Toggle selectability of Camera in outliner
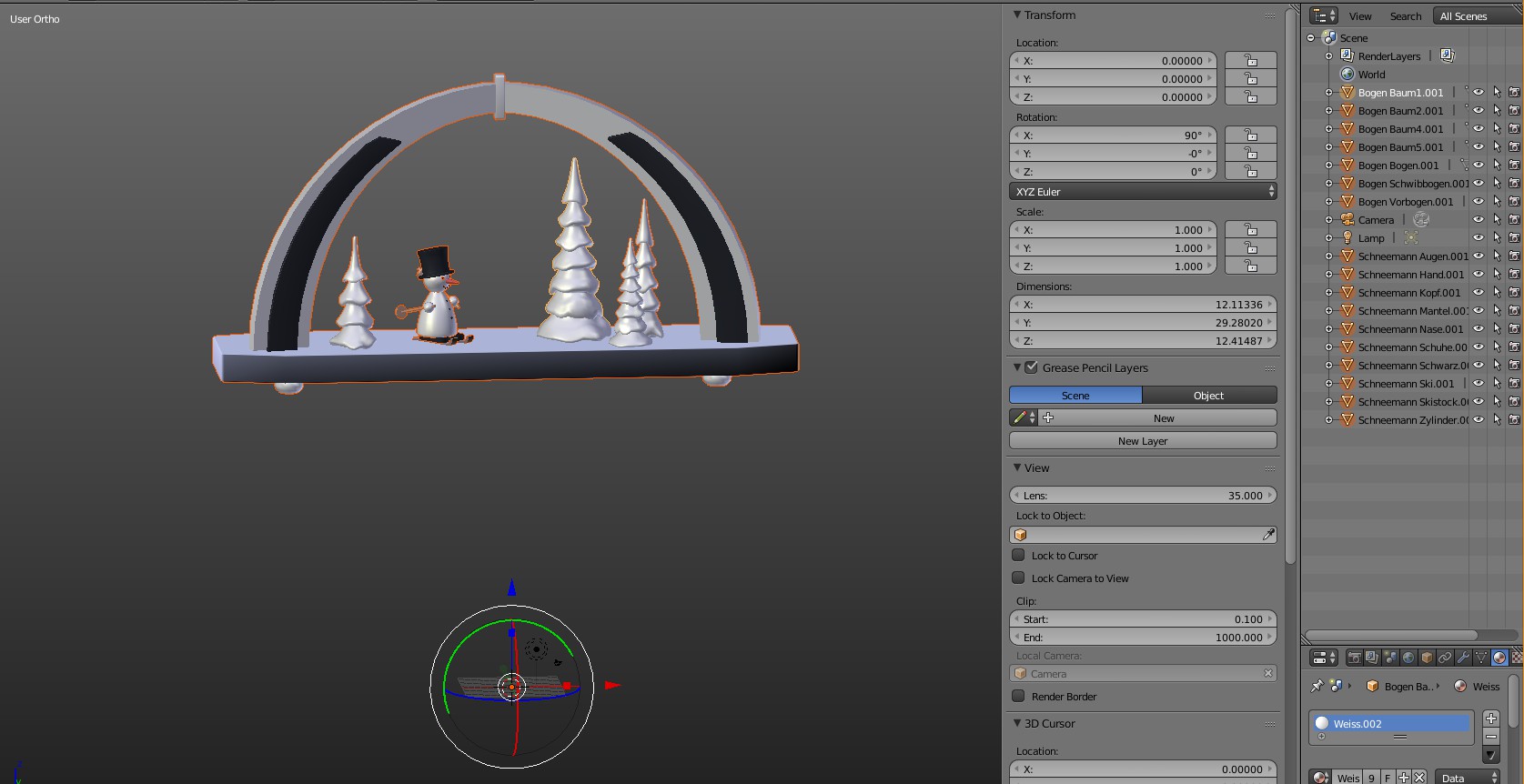Screen dimensions: 1524x784 (1497, 220)
